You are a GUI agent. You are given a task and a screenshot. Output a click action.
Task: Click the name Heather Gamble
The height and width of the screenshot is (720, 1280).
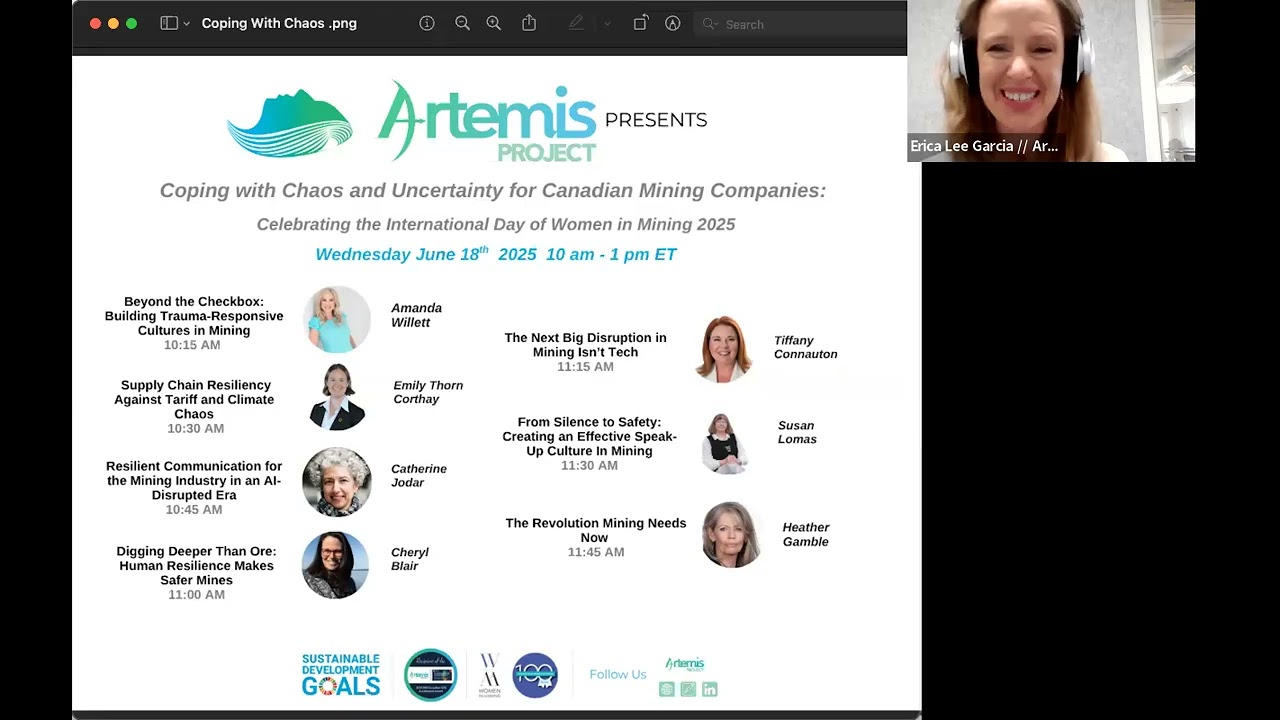point(805,534)
